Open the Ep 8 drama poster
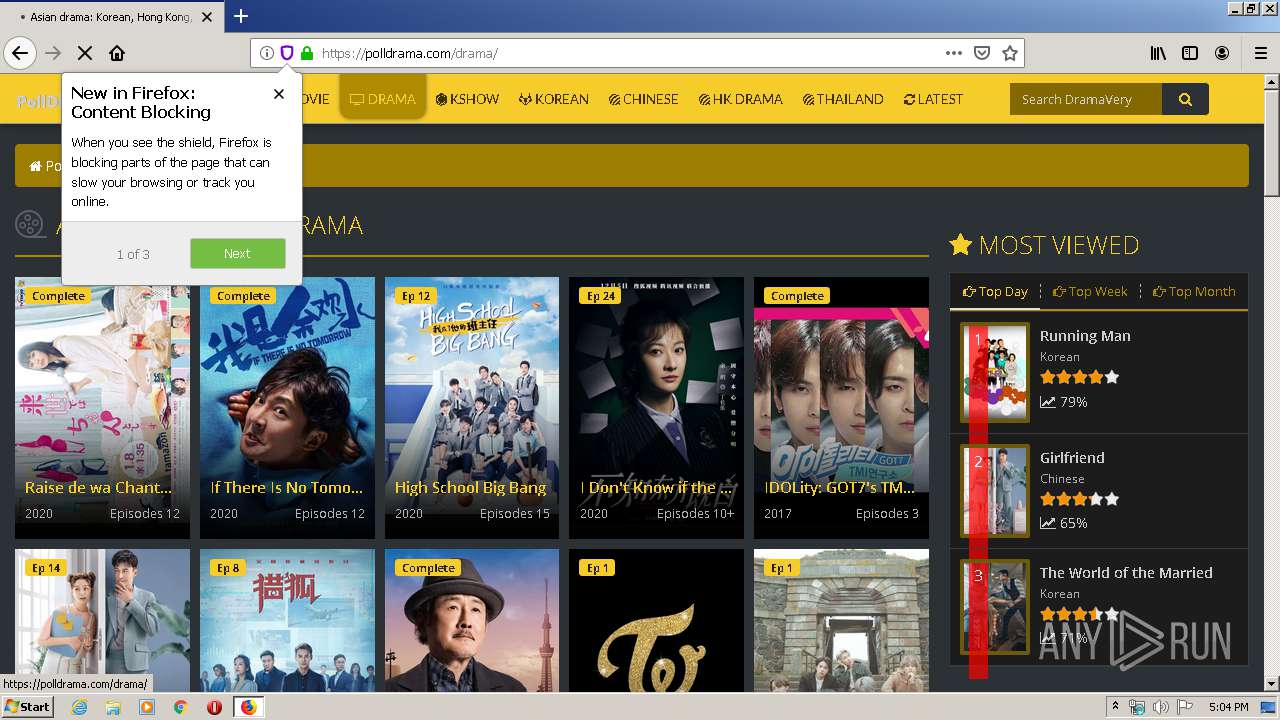Image resolution: width=1280 pixels, height=720 pixels. tap(287, 620)
